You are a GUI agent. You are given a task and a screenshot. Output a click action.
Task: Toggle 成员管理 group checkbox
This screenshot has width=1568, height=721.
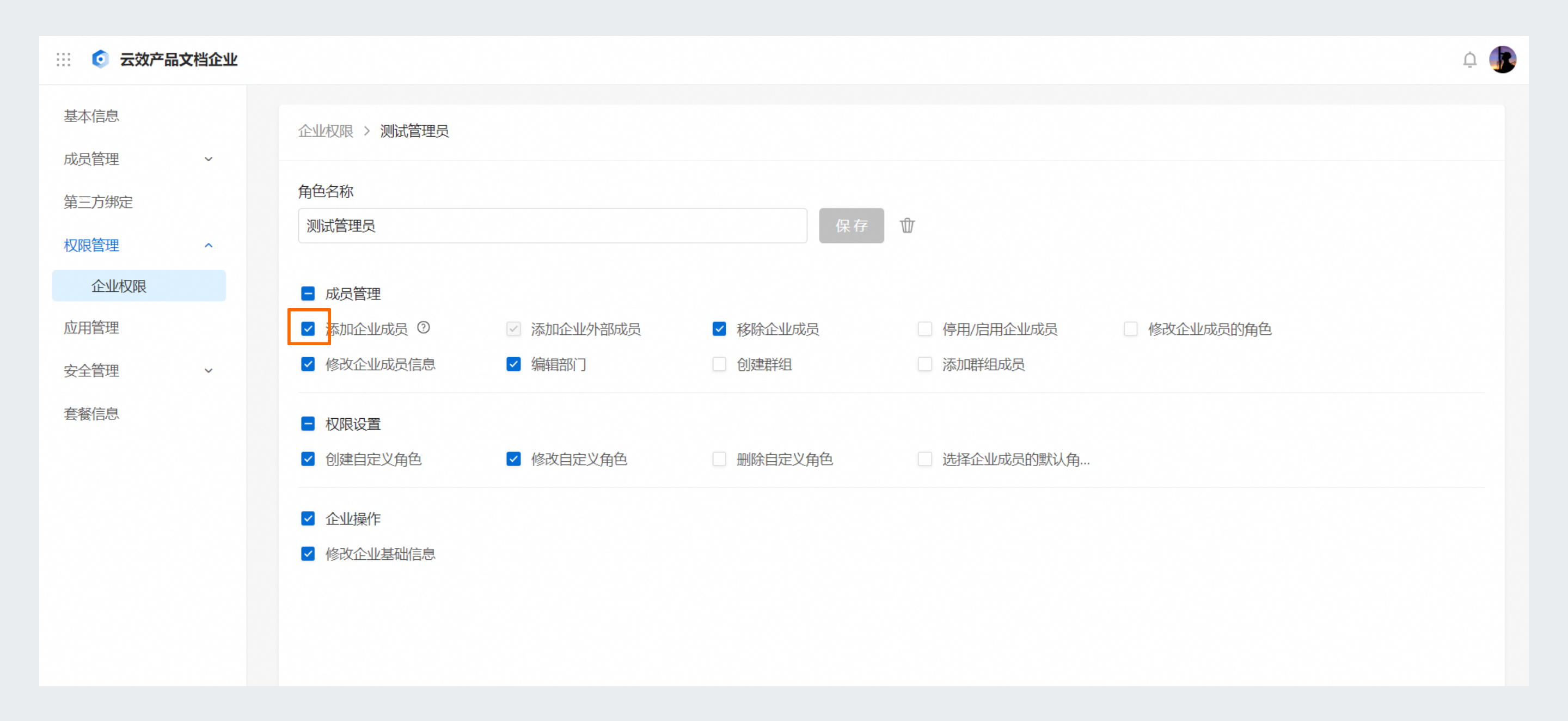click(x=308, y=294)
